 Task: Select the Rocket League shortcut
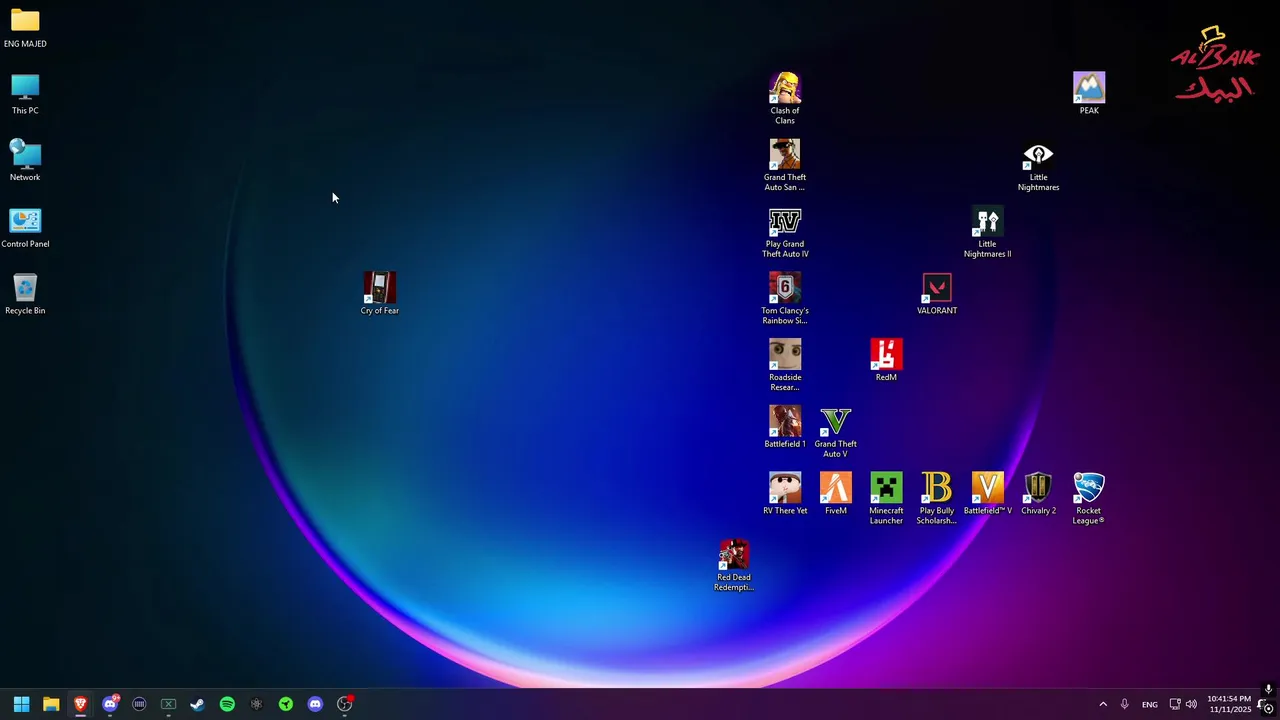(1089, 499)
